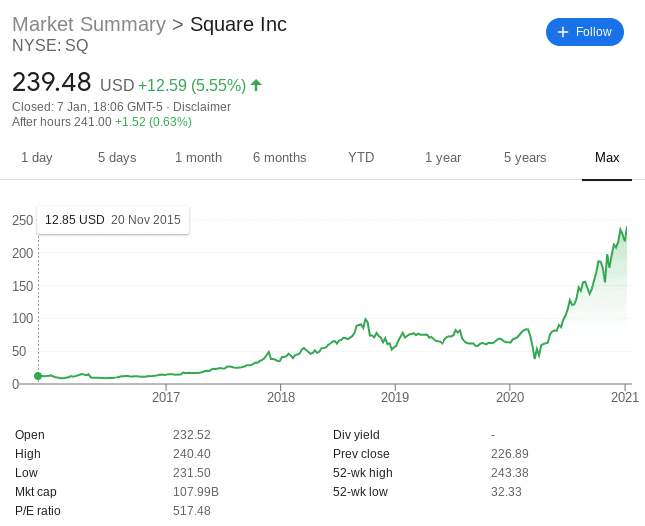Select the 6 months range tab
645x526 pixels.
(x=279, y=158)
